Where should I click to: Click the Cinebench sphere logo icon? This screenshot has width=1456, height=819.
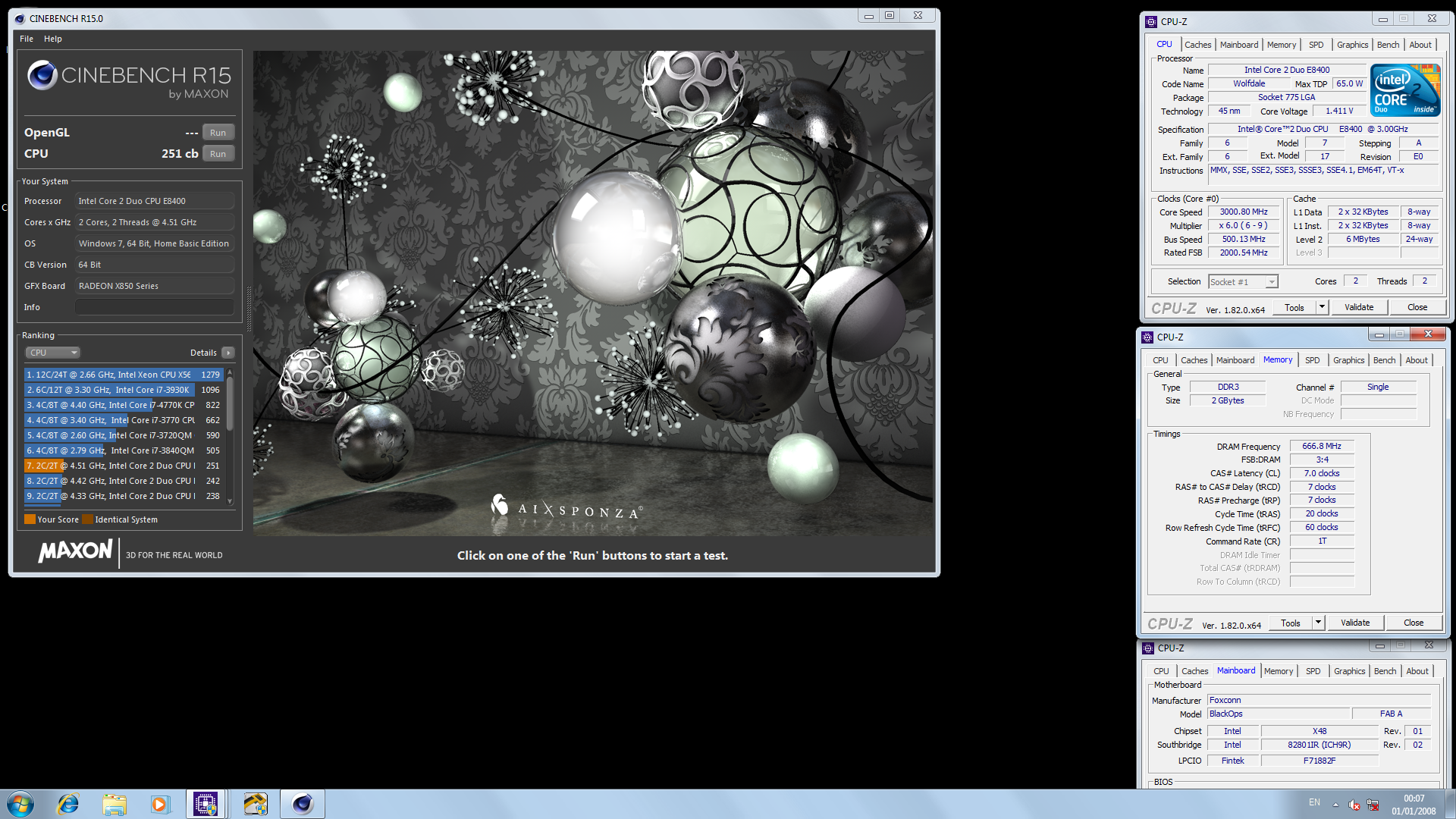[42, 75]
